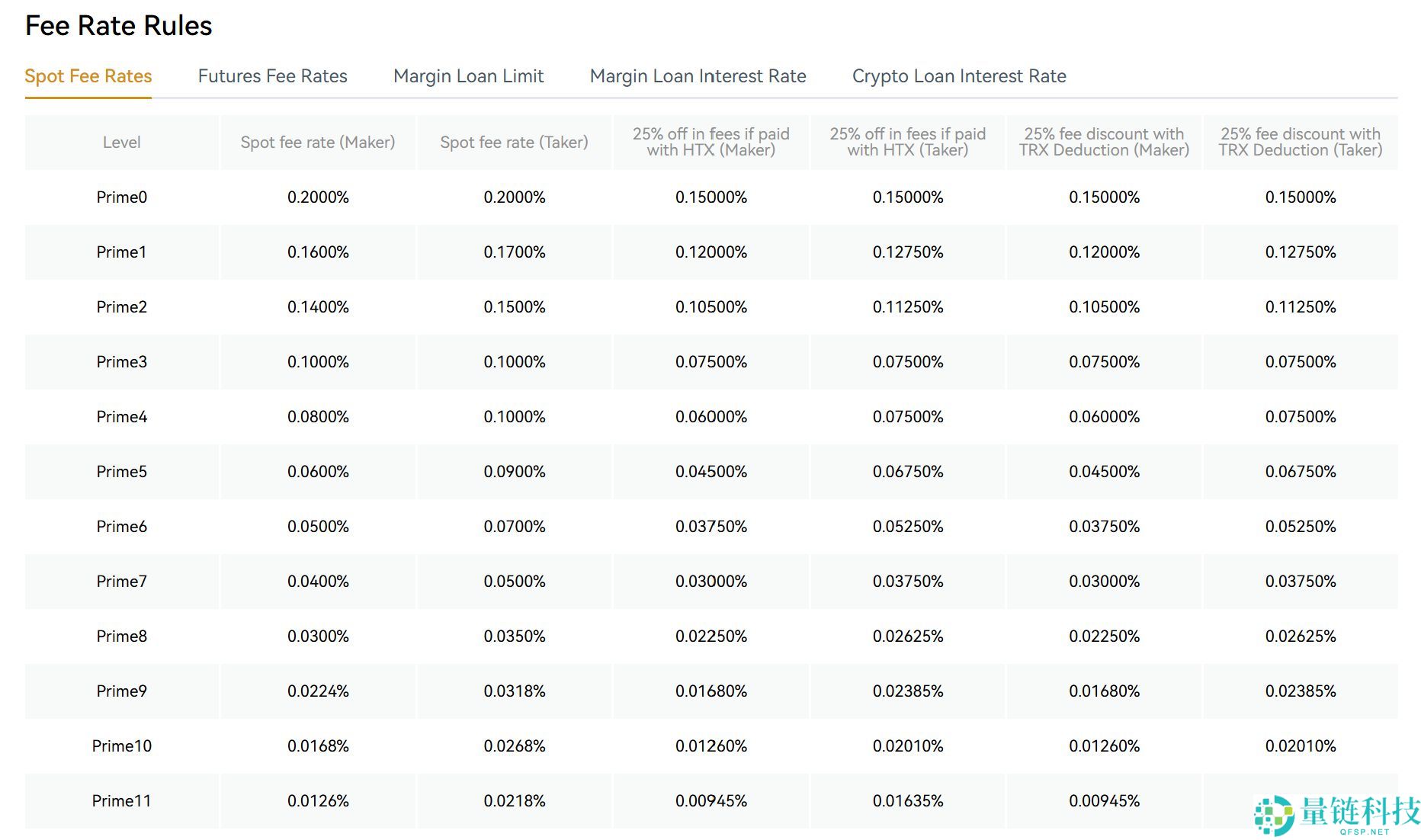Select Prime2 TRX maker rate 0.10500%
Image resolution: width=1421 pixels, height=840 pixels.
pos(1105,307)
